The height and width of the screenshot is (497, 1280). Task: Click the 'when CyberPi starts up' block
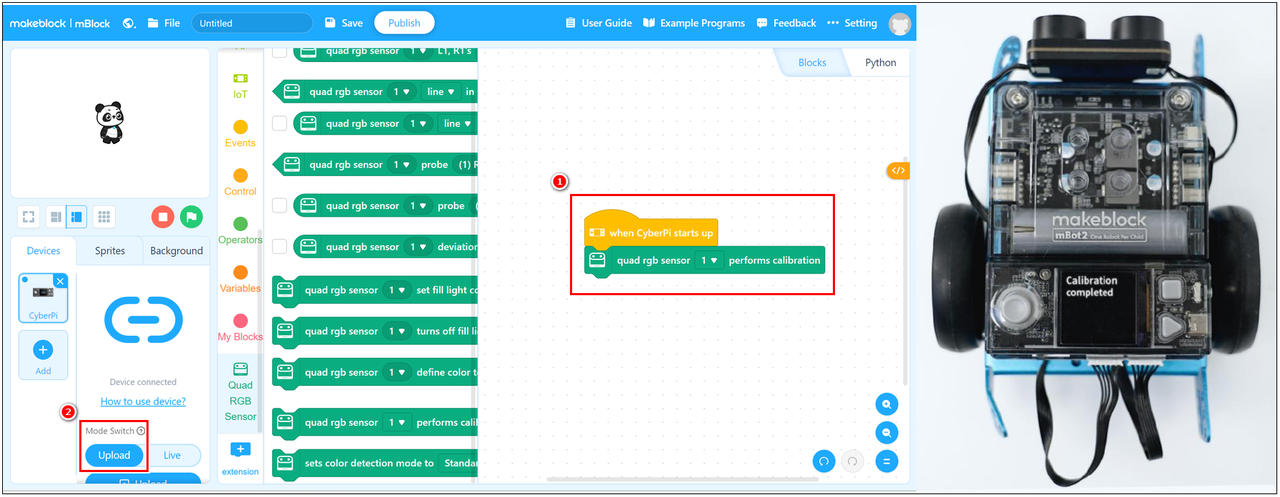click(x=651, y=232)
